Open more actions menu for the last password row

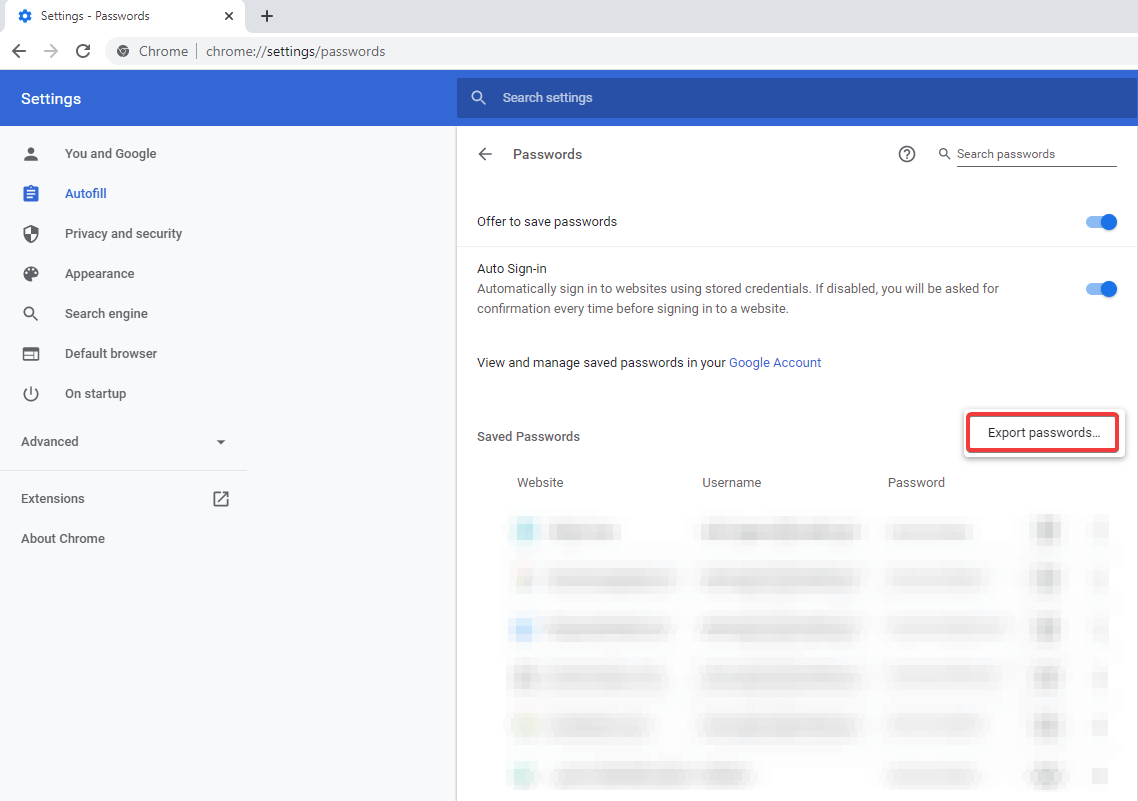(1100, 776)
